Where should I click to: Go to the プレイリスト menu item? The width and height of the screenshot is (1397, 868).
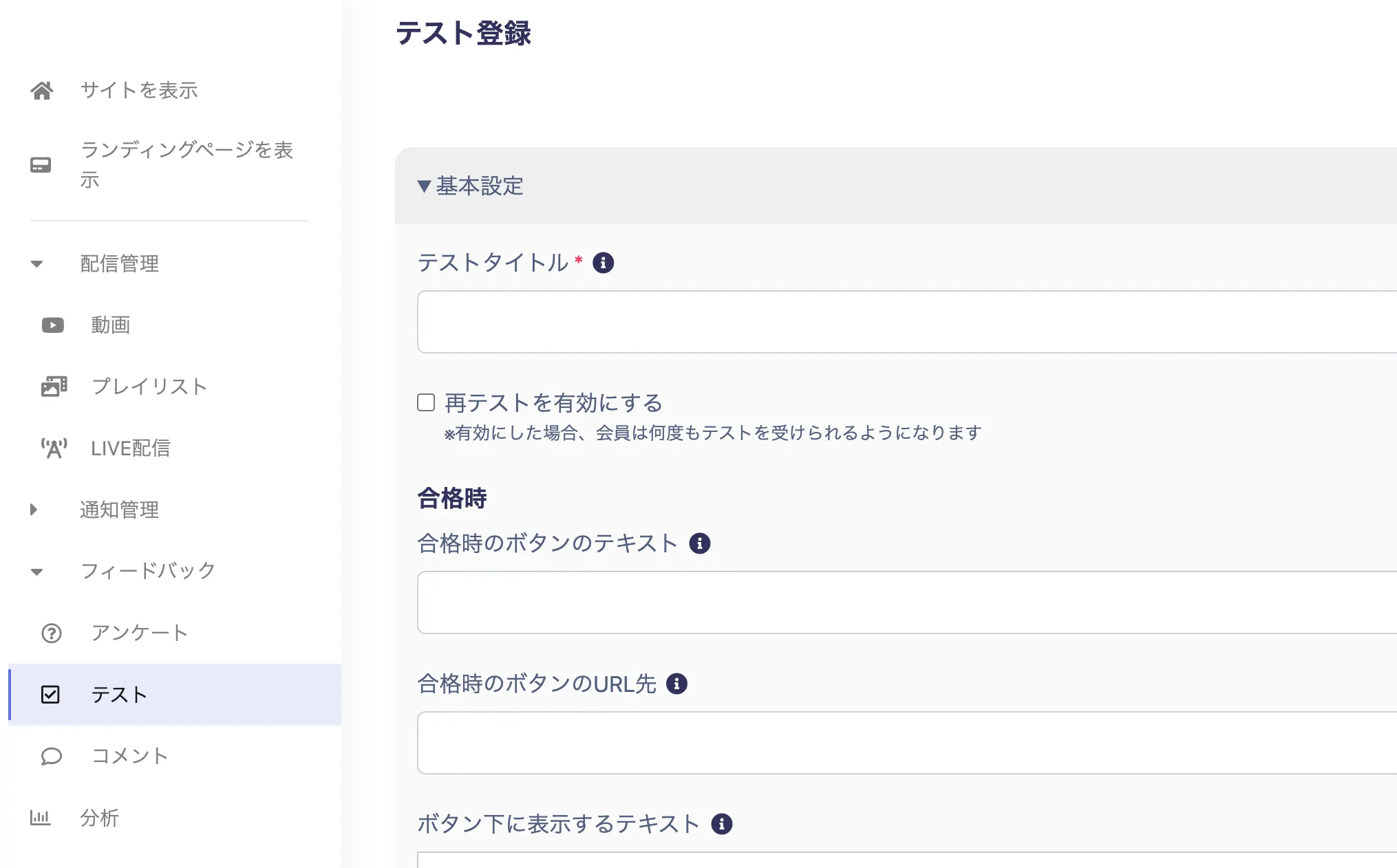click(x=149, y=387)
